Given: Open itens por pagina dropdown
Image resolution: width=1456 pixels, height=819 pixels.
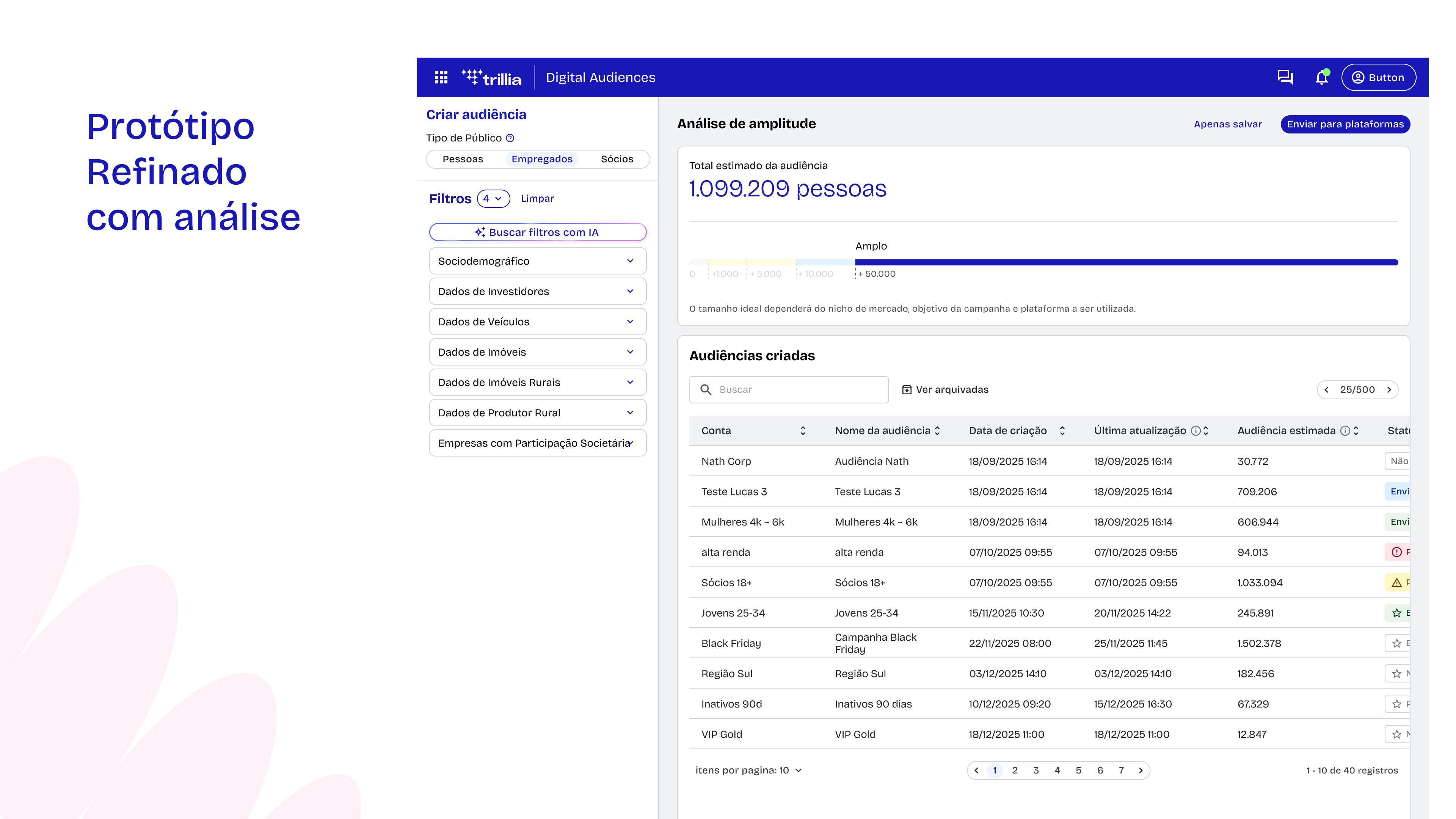Looking at the screenshot, I should click(x=748, y=770).
